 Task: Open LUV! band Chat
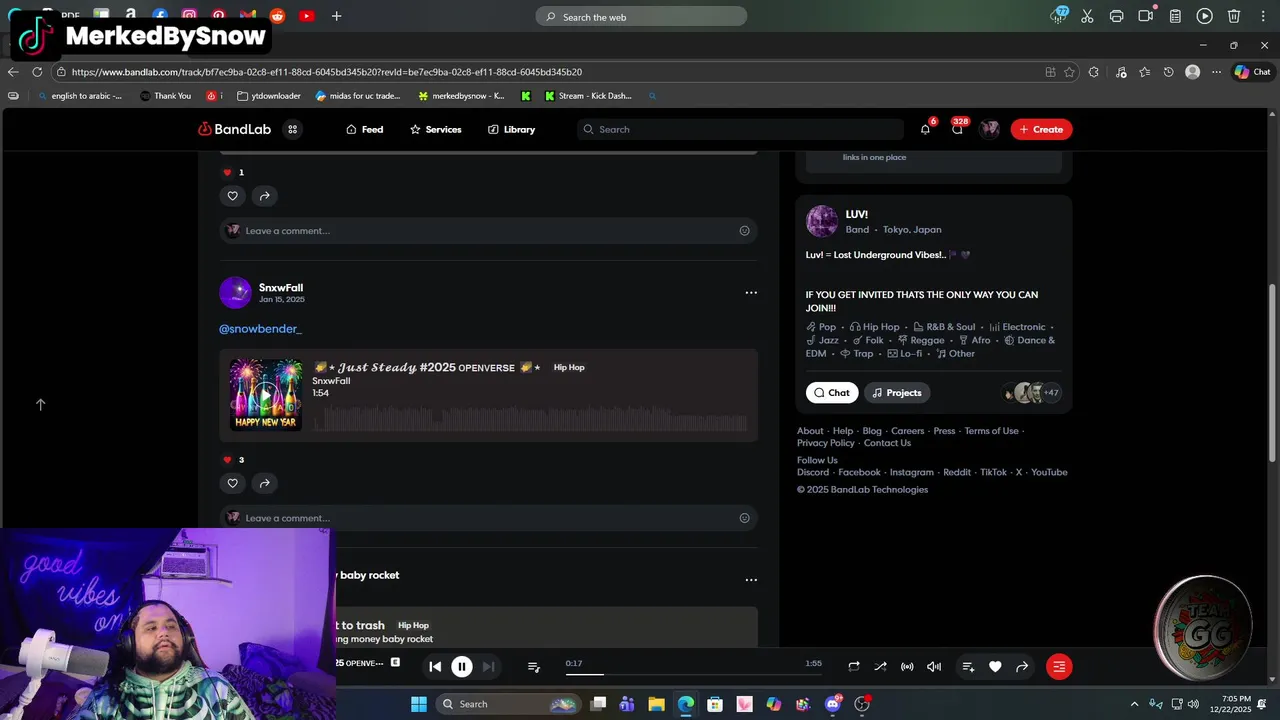click(832, 393)
